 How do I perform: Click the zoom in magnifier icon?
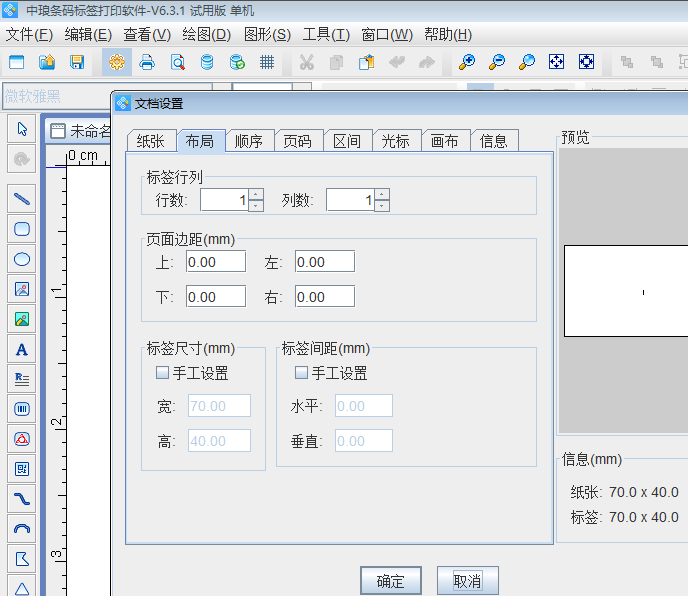[466, 62]
